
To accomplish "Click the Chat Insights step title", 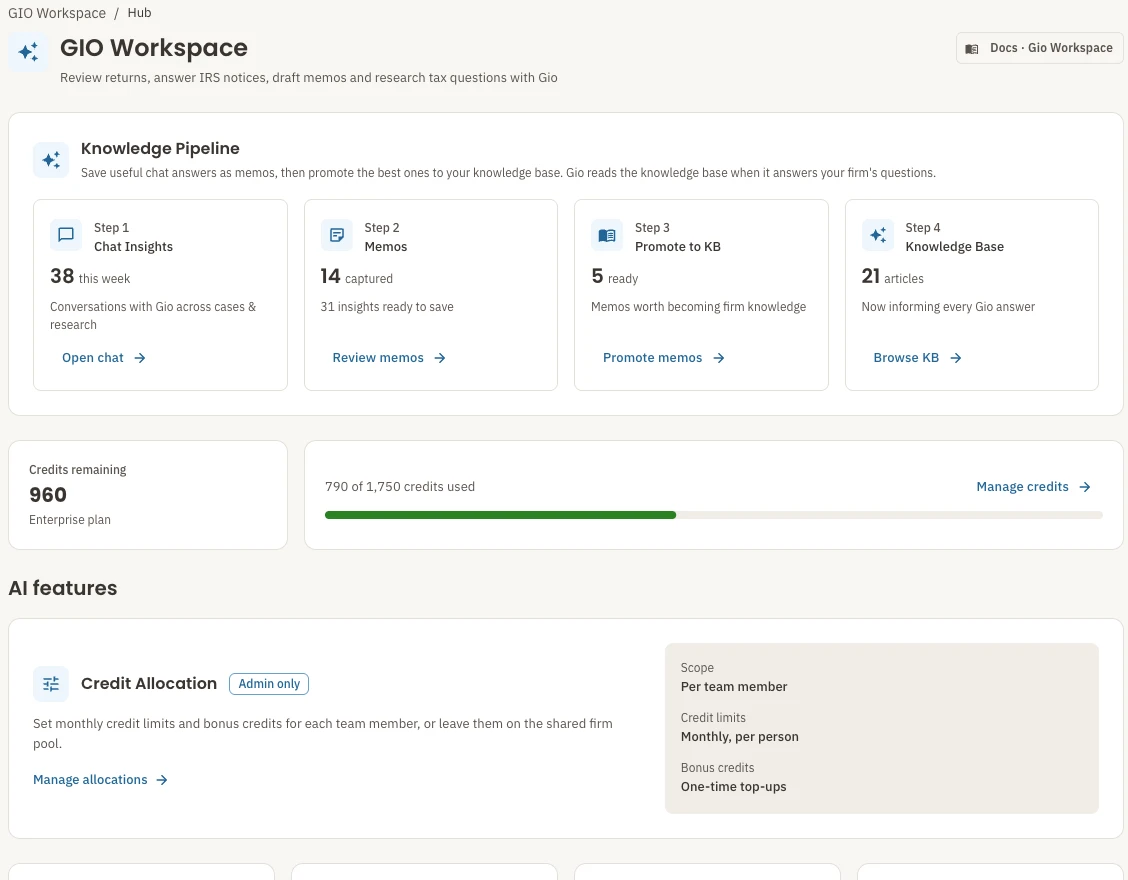I will point(134,247).
